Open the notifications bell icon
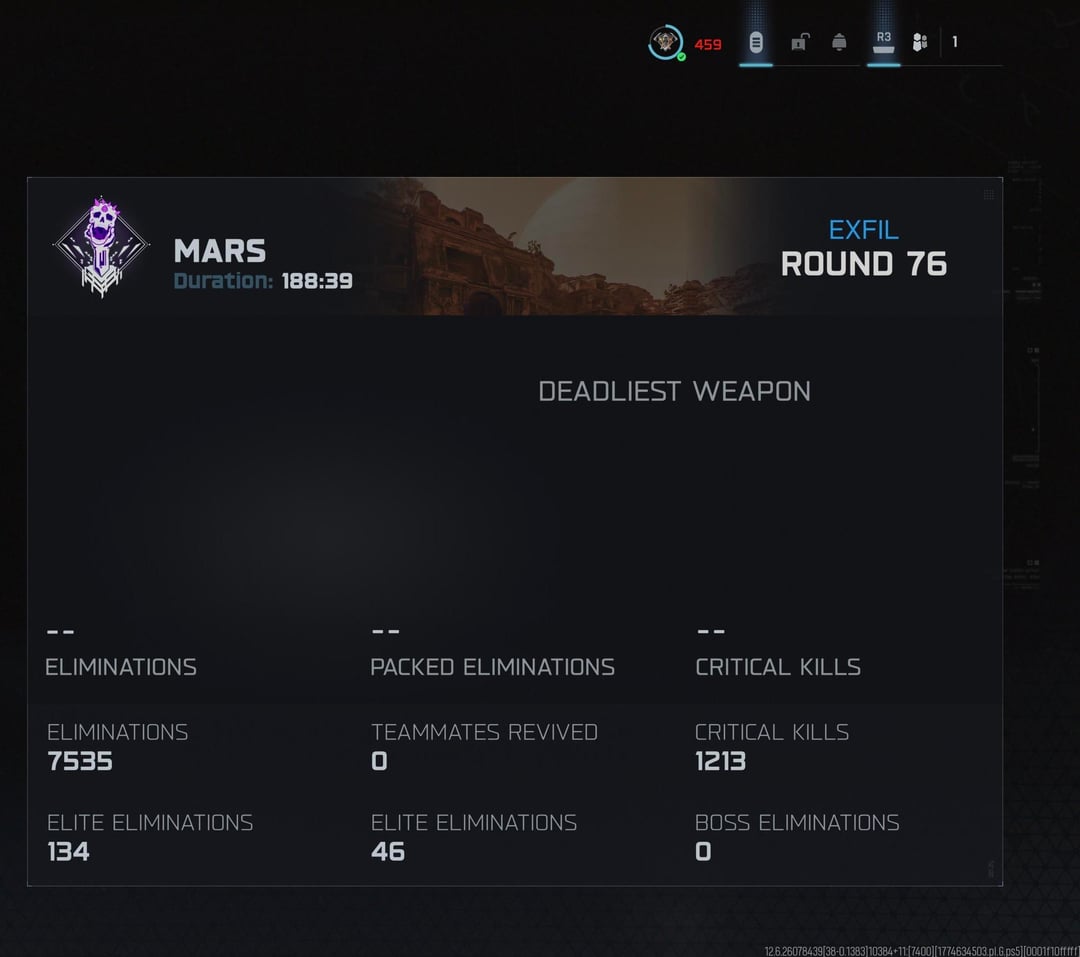 pyautogui.click(x=839, y=42)
